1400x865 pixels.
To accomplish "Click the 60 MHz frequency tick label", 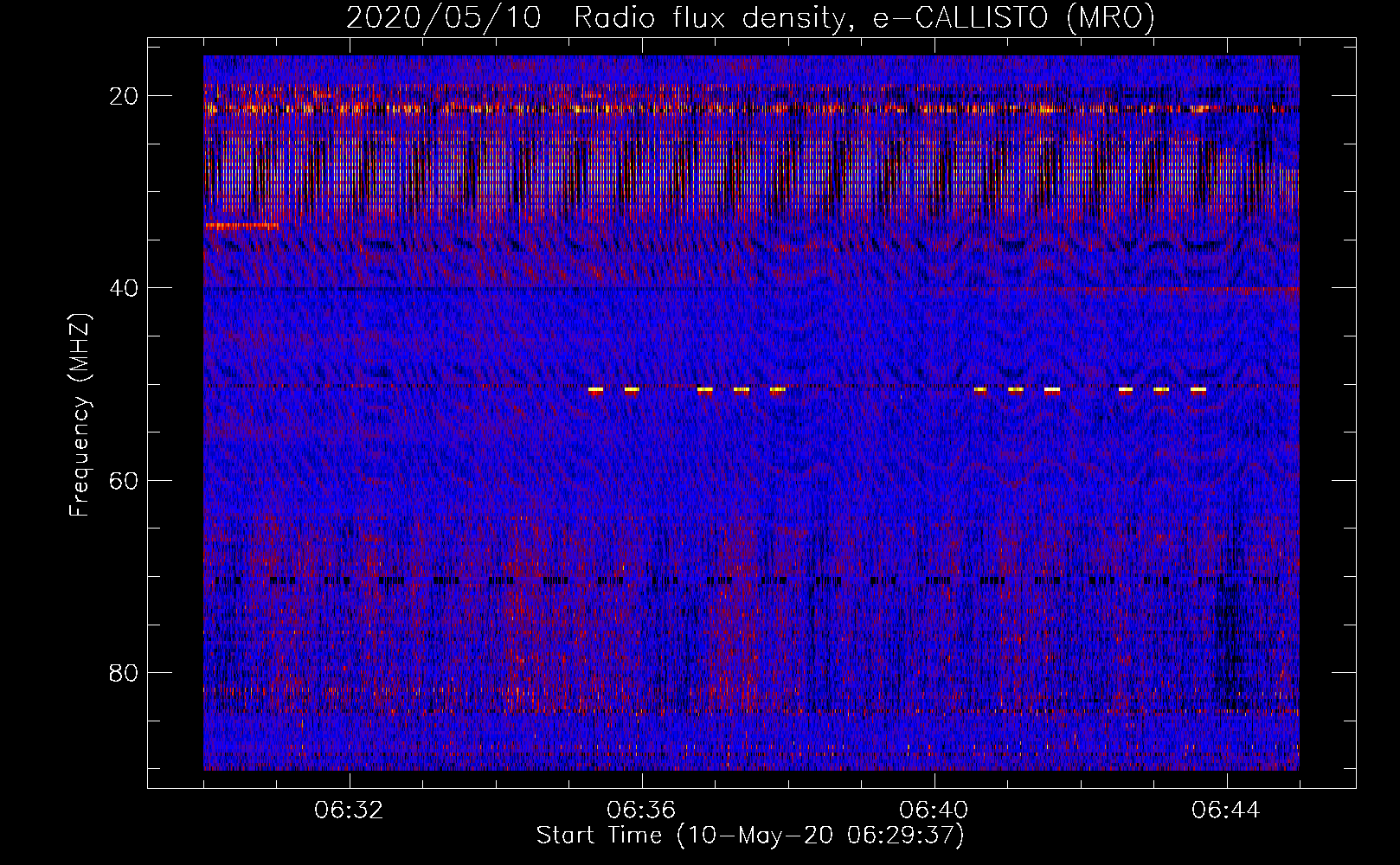I will (x=124, y=480).
